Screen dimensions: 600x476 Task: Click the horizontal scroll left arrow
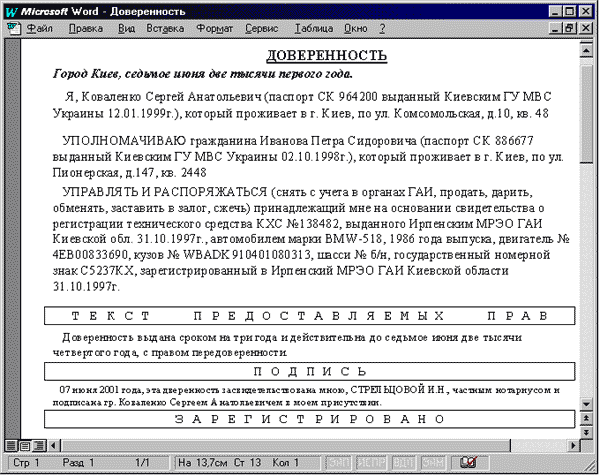coord(54,445)
